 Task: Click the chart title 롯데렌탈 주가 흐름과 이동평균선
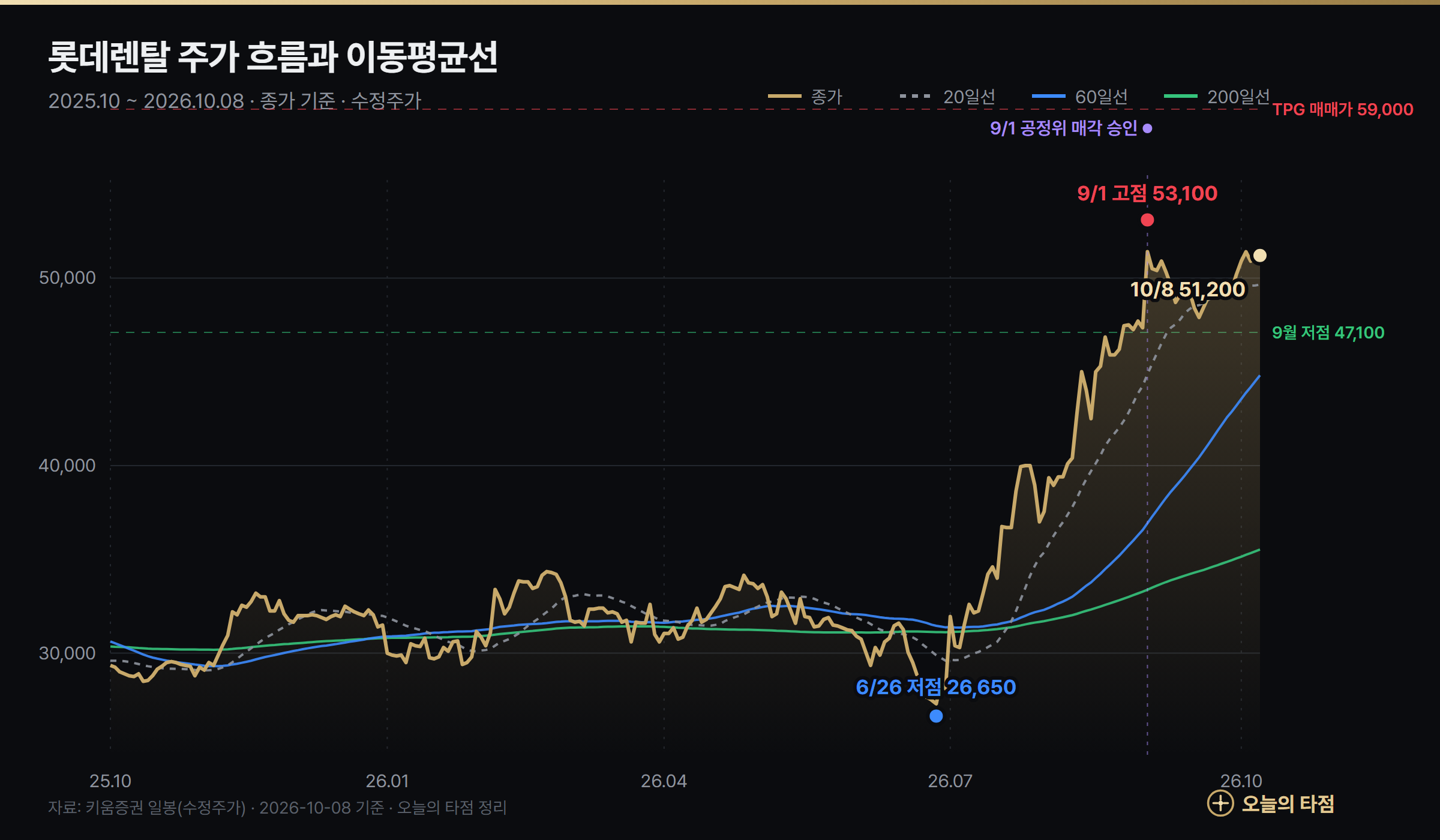click(x=273, y=58)
